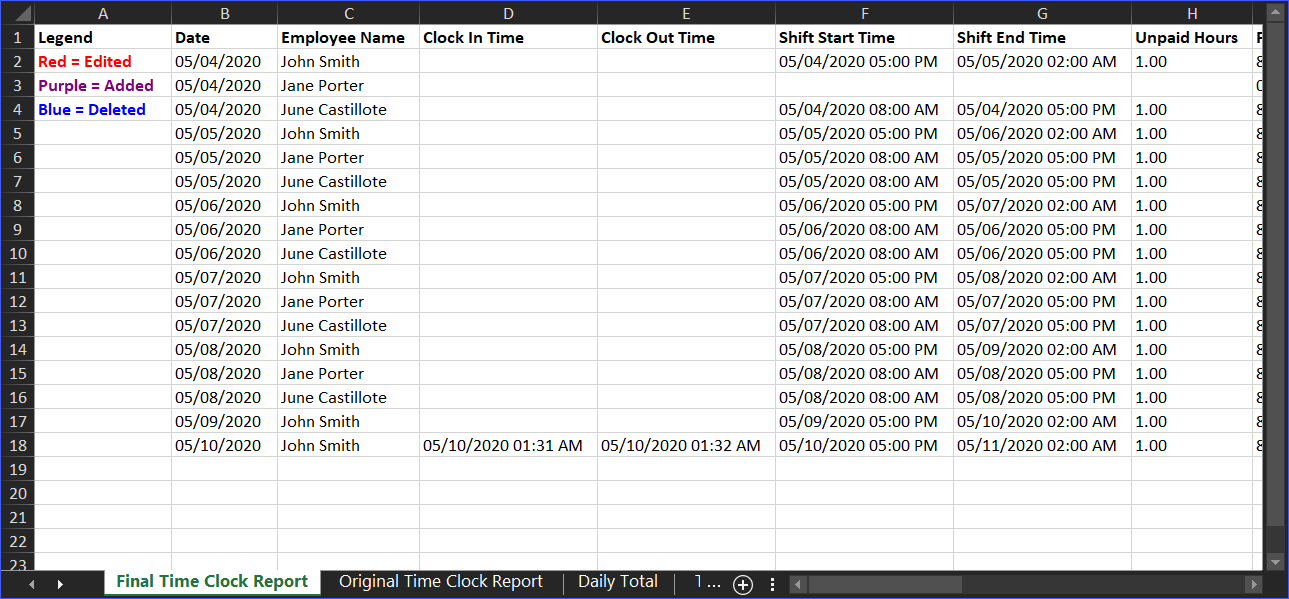
Task: Select the Shift End Time header cell
Action: pyautogui.click(x=1042, y=38)
